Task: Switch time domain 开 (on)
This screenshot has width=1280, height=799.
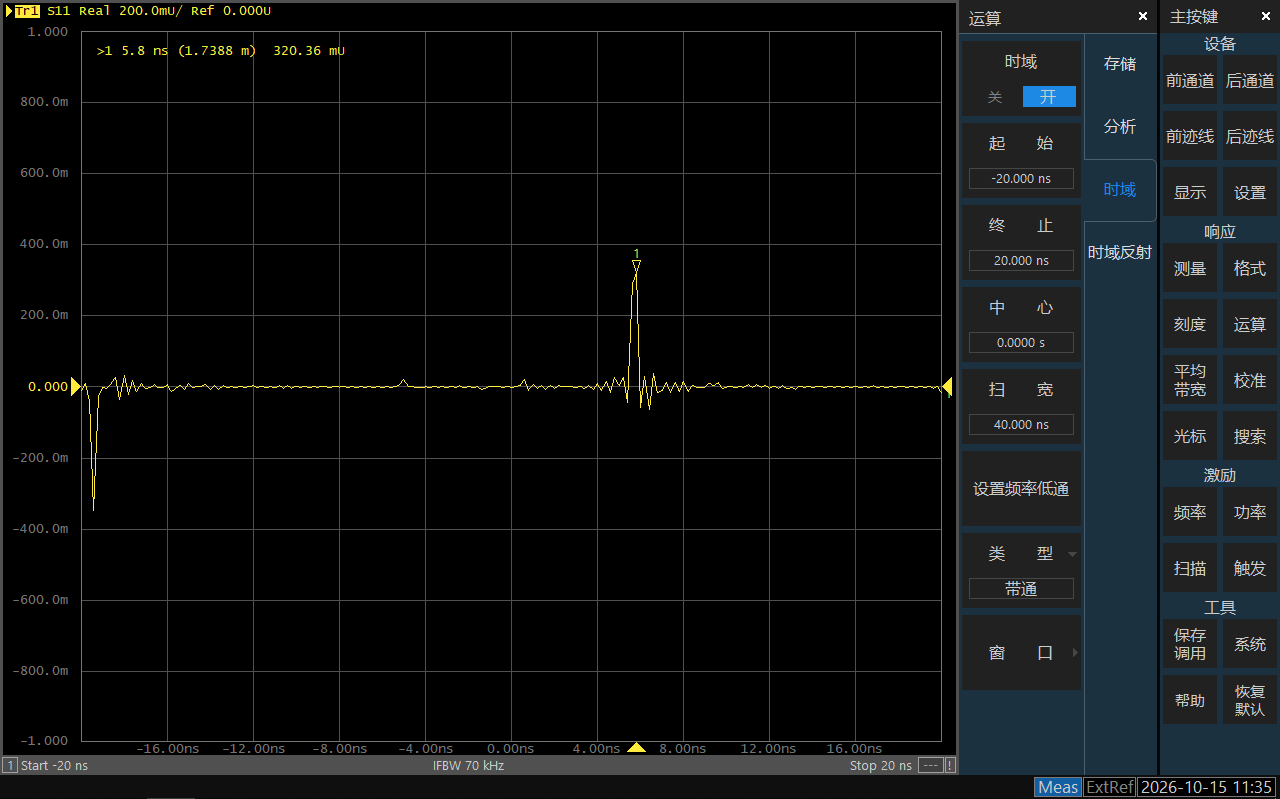Action: click(1048, 97)
